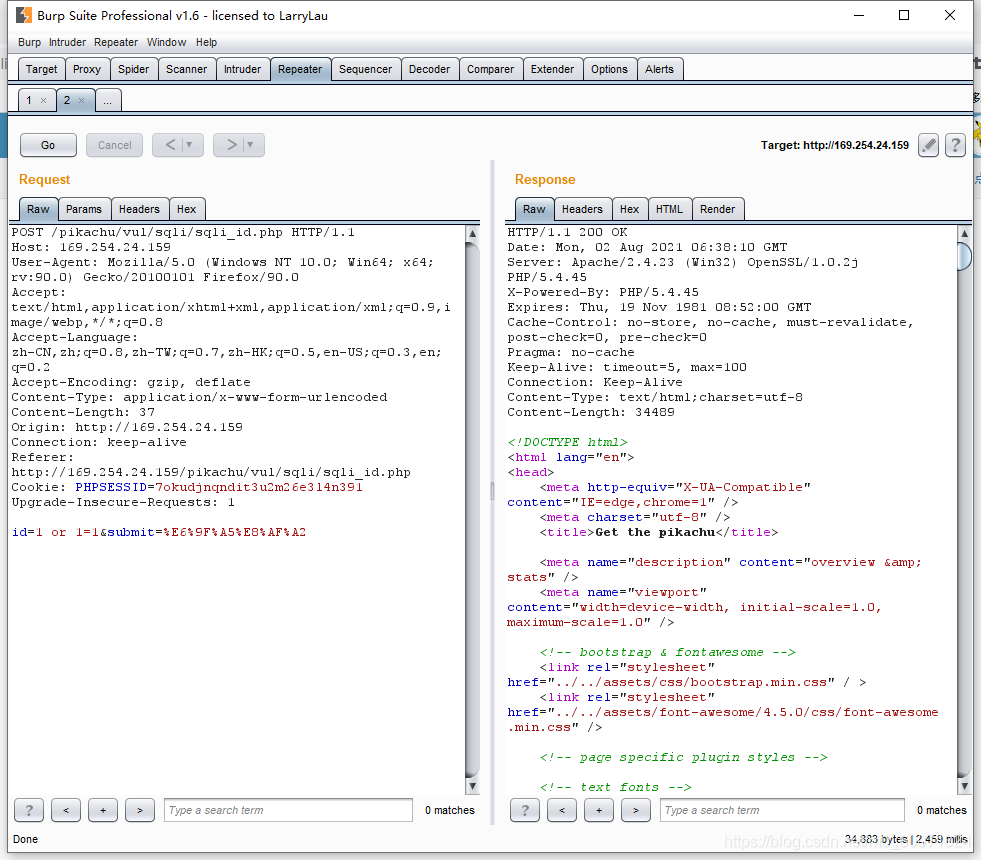
Task: Focus the request search term field
Action: click(288, 810)
